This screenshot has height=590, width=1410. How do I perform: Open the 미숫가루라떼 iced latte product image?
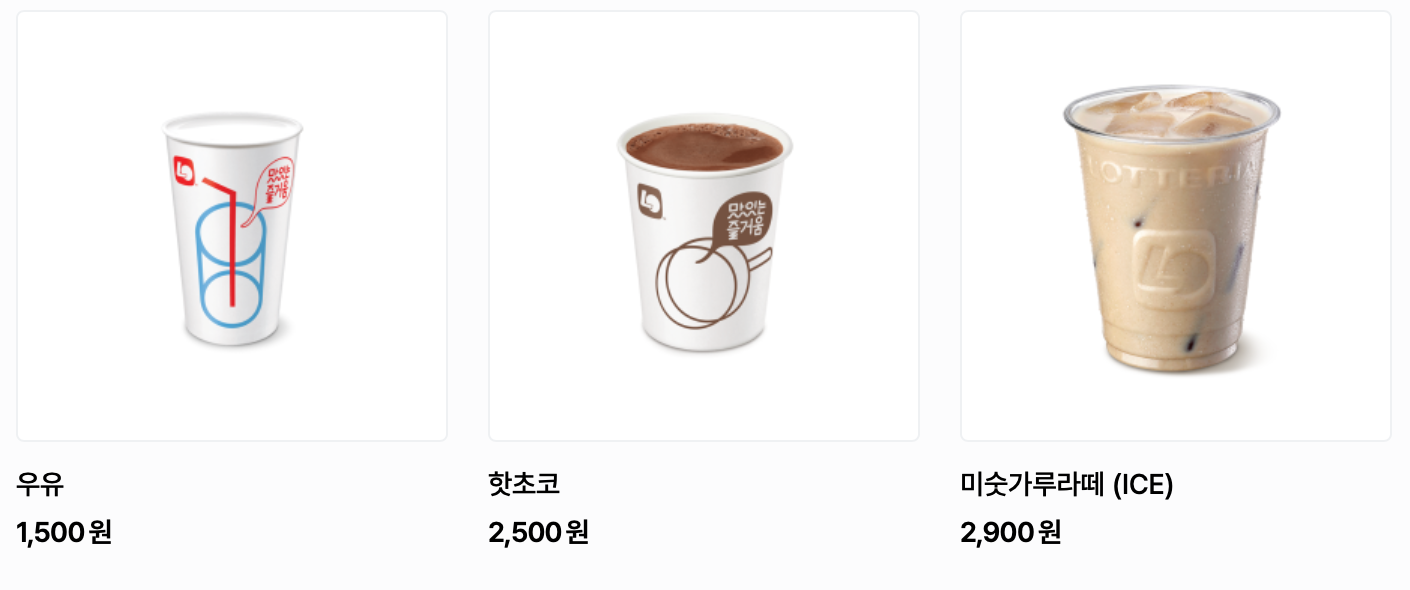click(1176, 226)
